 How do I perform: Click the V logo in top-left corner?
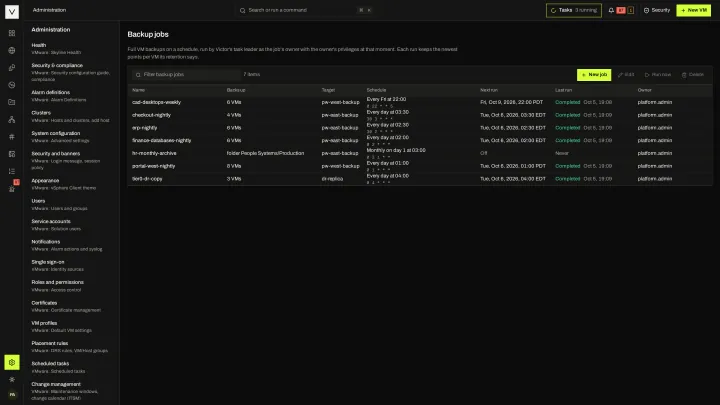point(12,11)
